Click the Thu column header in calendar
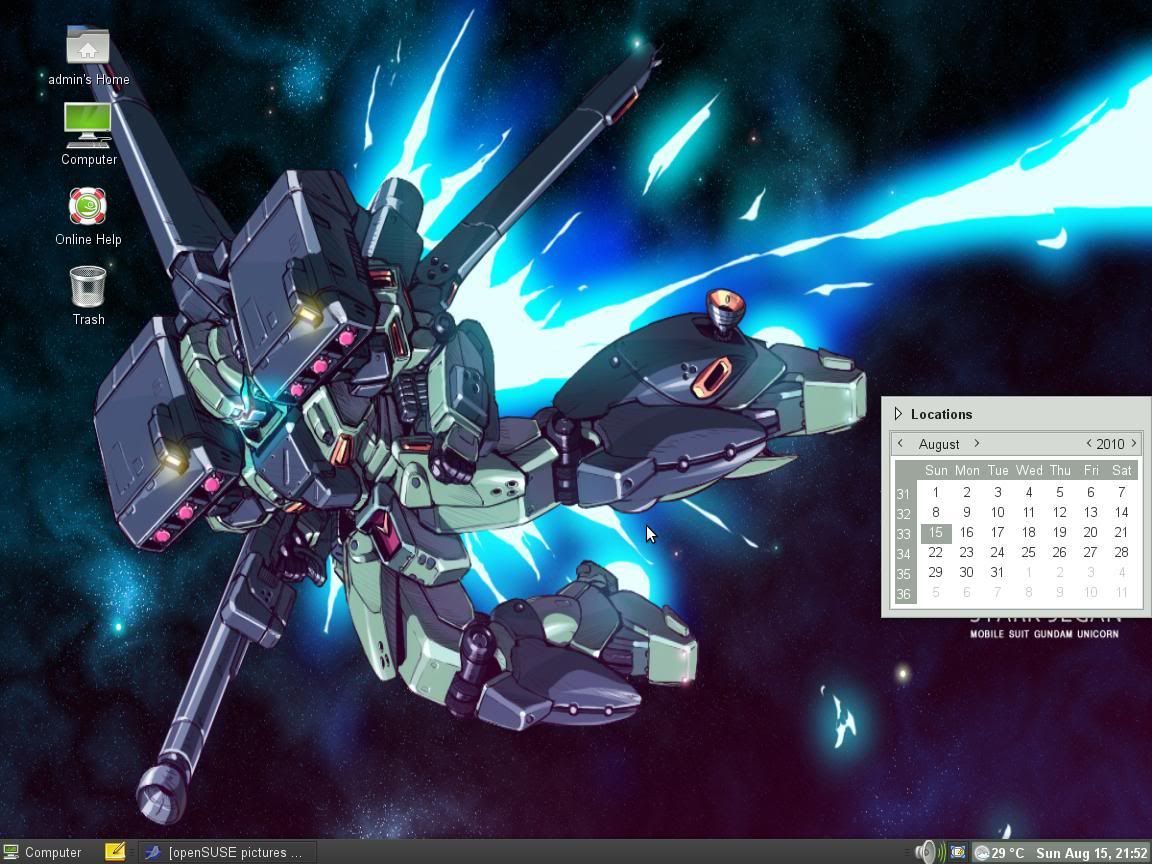Image resolution: width=1152 pixels, height=864 pixels. point(1059,470)
